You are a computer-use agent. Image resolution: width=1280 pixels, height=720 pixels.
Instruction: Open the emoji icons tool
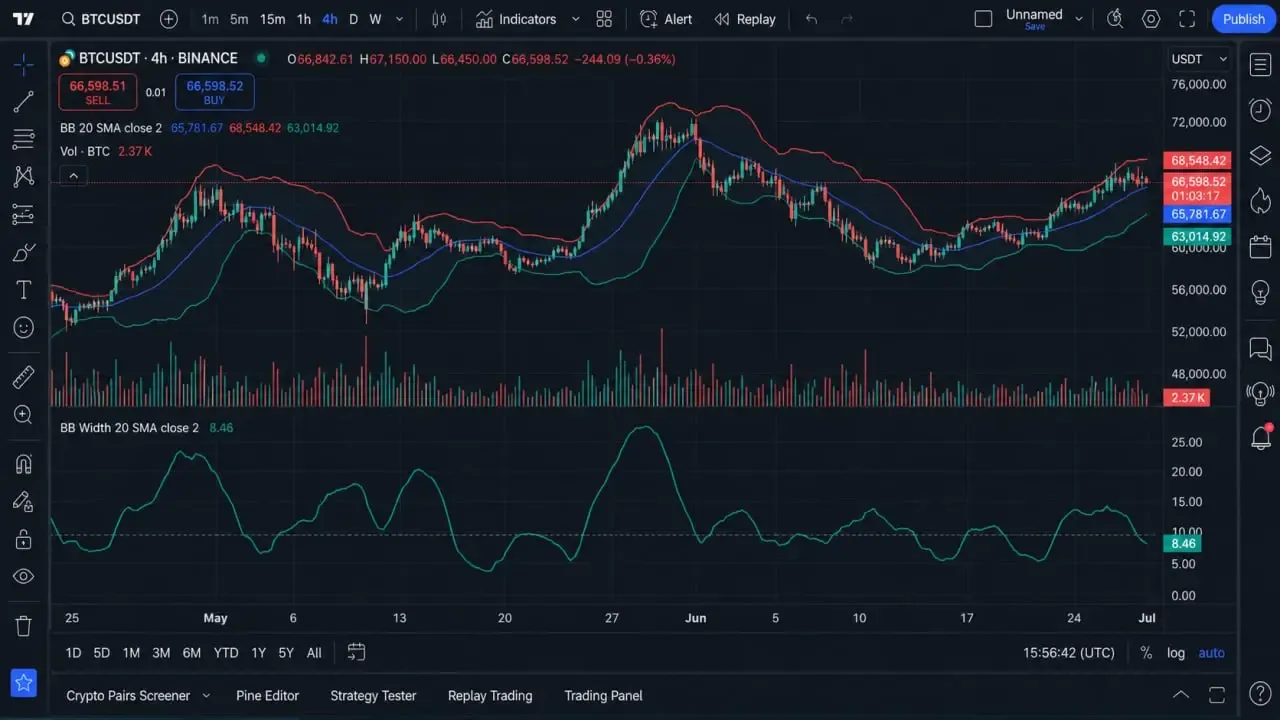[24, 327]
